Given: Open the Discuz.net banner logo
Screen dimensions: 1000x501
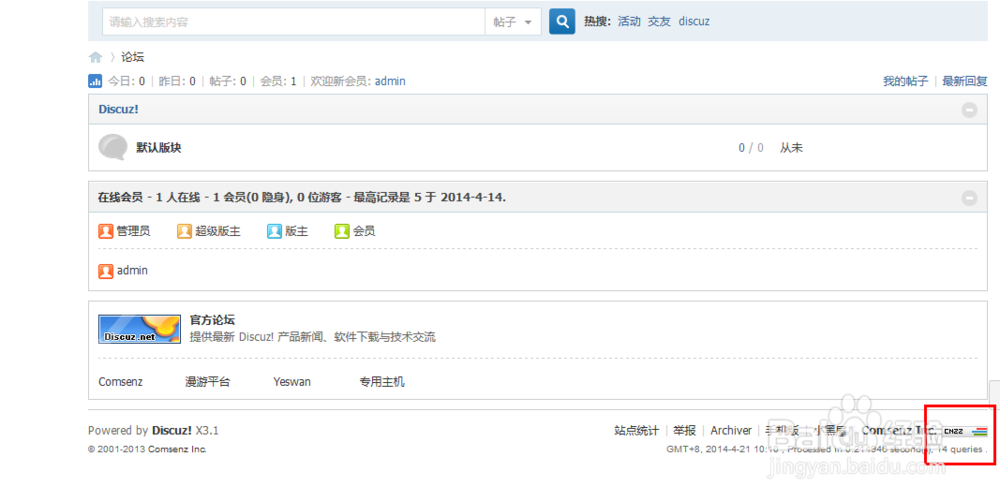Looking at the screenshot, I should click(x=139, y=329).
